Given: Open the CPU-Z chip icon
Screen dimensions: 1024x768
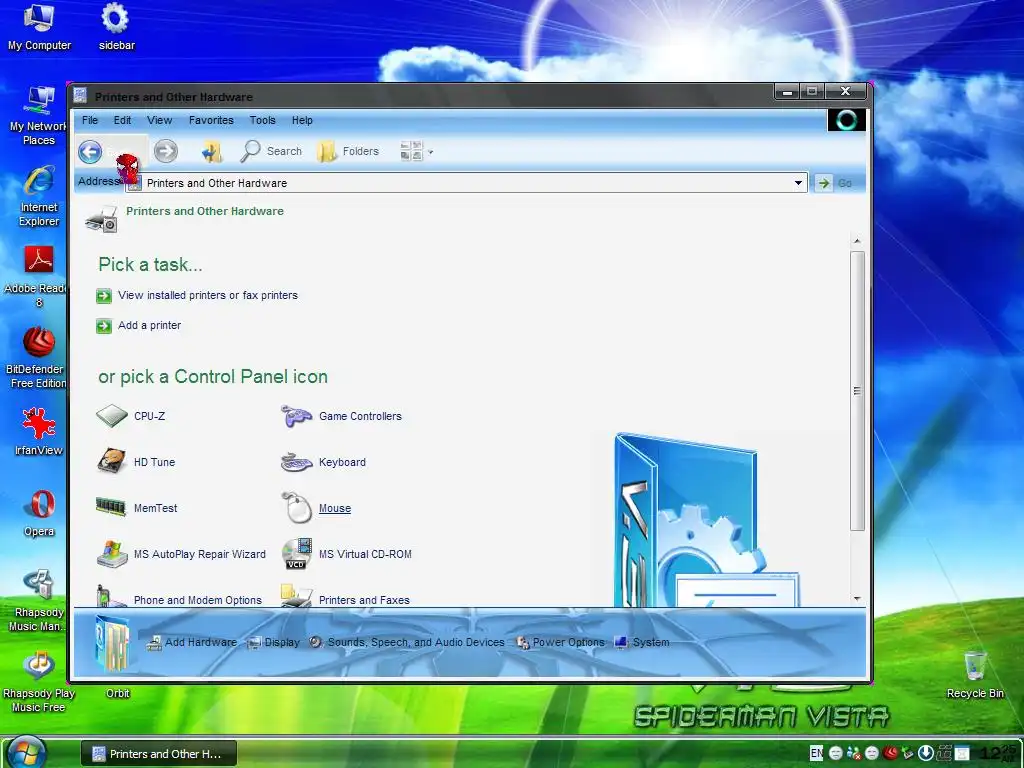Looking at the screenshot, I should point(112,415).
